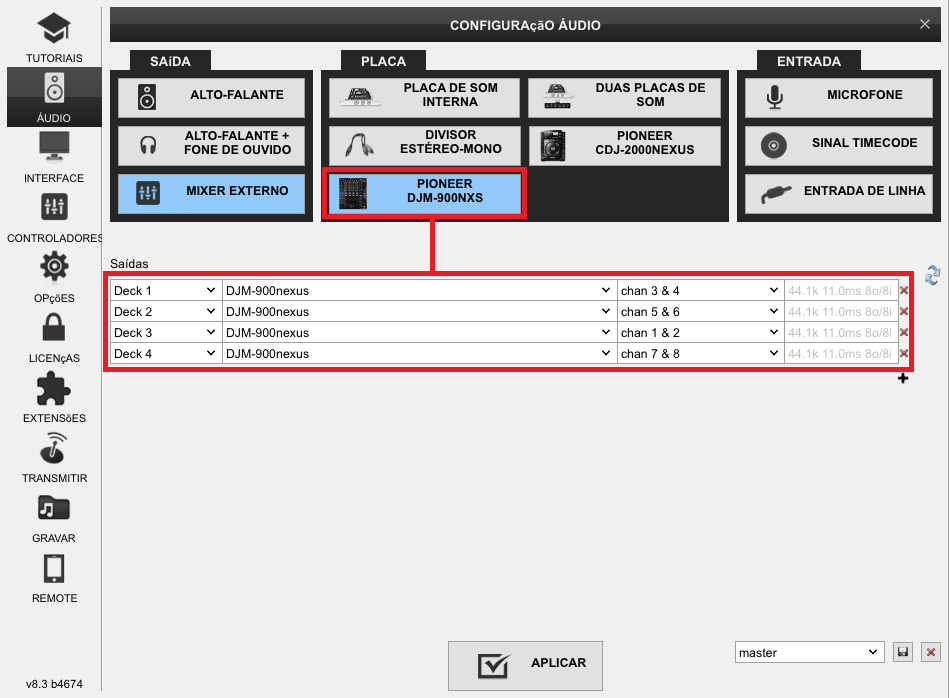949x698 pixels.
Task: Open the Opções gear settings
Action: coord(54,277)
